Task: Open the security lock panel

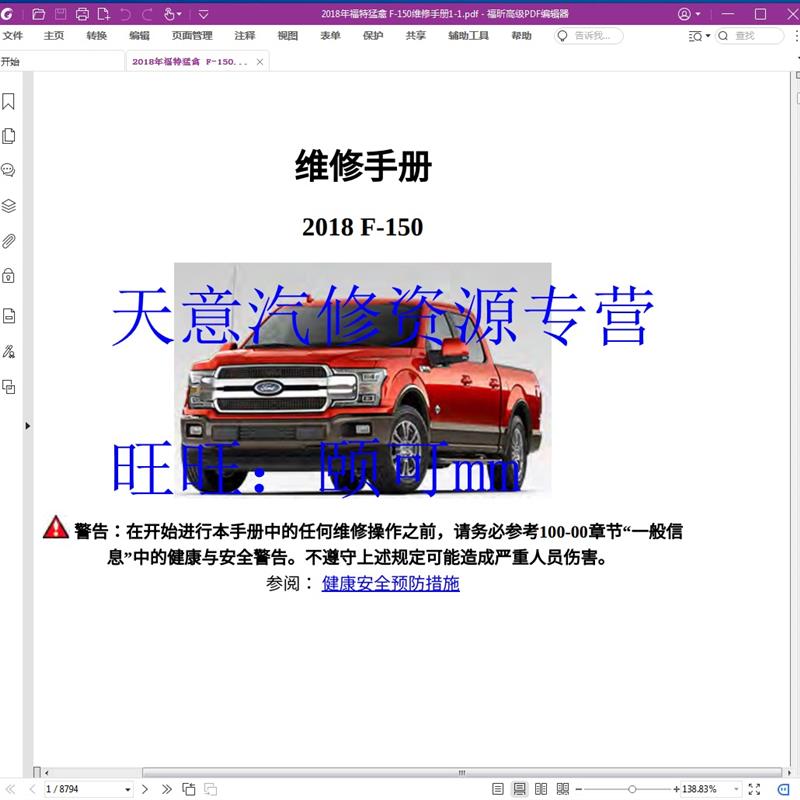Action: click(8, 276)
